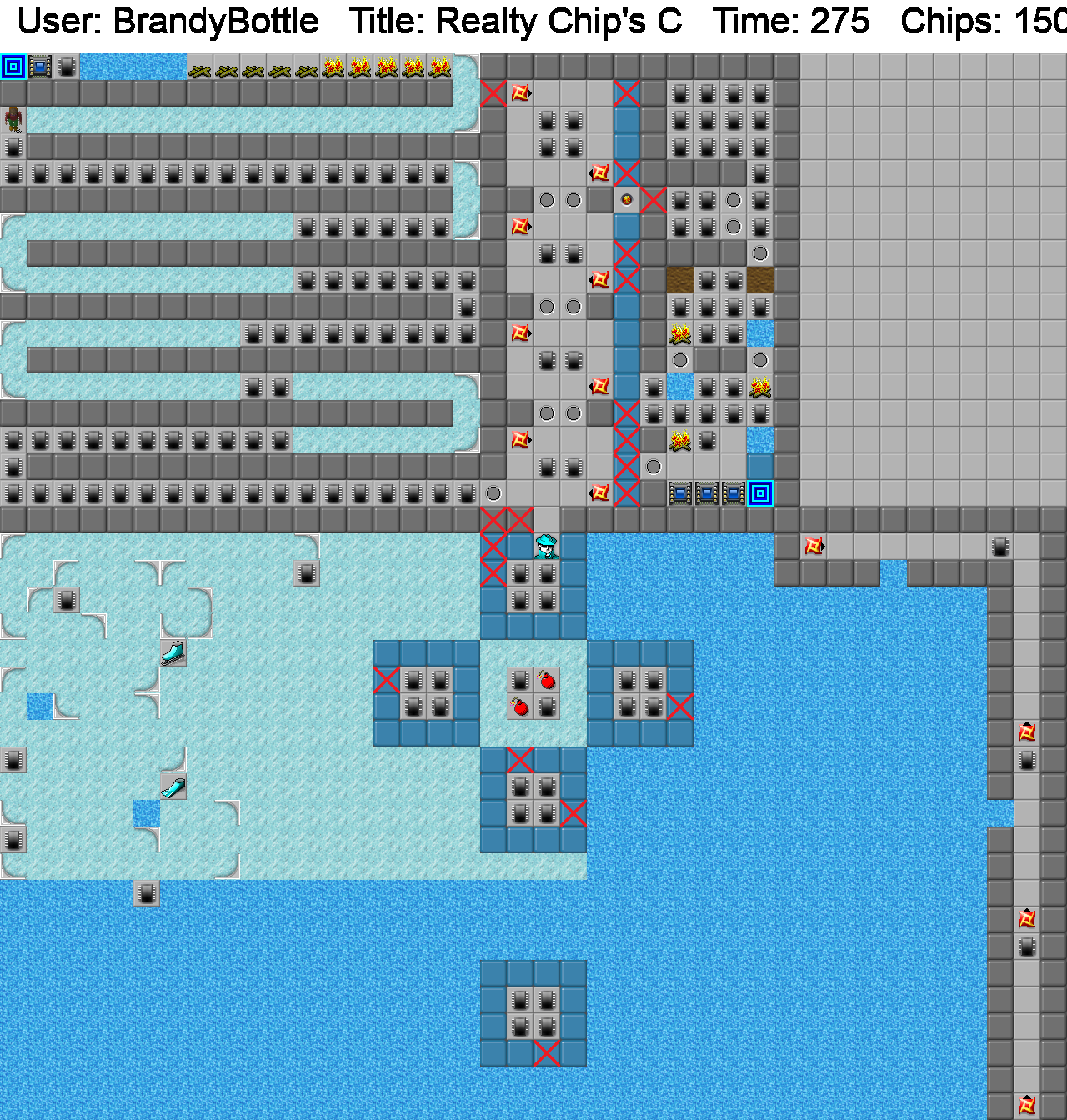The height and width of the screenshot is (1120, 1067).
Task: Select the socket adjacent to the lower exit
Action: pyautogui.click(x=734, y=493)
